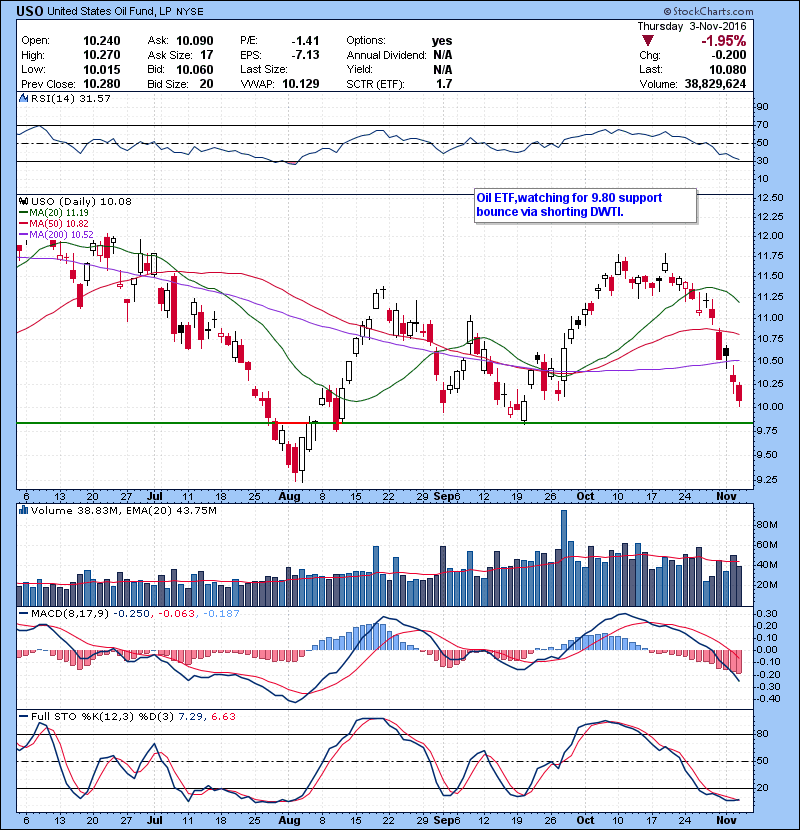Click the Oil ETF 9.80 support annotation box
Viewport: 800px width, 830px height.
click(x=585, y=205)
